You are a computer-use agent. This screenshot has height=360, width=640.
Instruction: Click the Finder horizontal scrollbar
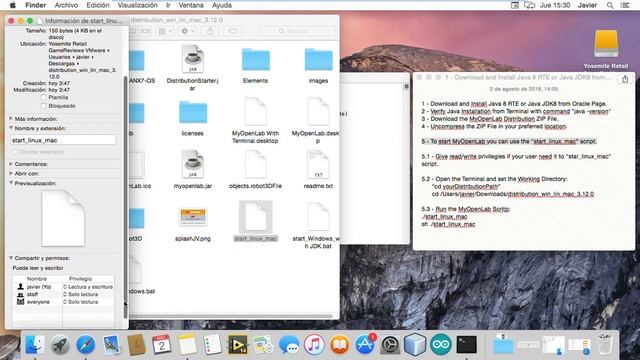(231, 316)
